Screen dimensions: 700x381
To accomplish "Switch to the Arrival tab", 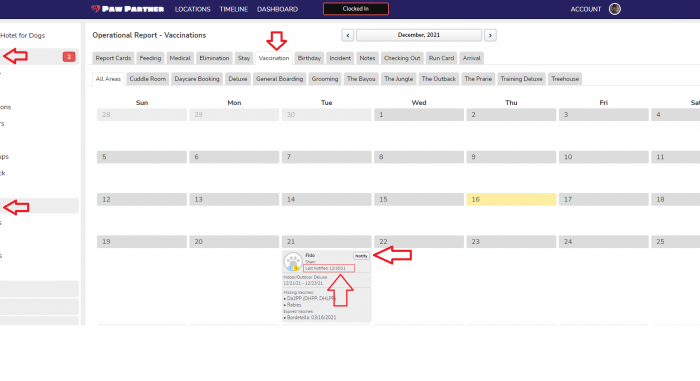I will point(471,58).
